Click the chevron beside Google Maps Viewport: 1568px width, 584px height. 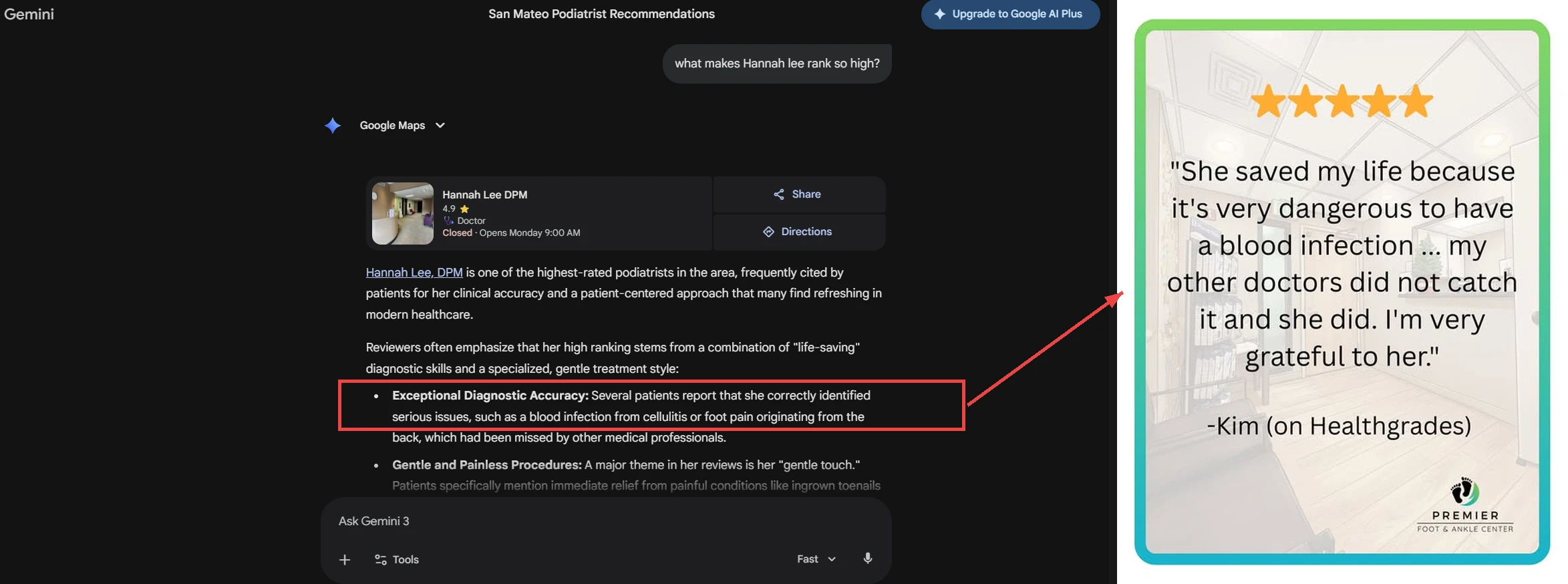point(440,126)
